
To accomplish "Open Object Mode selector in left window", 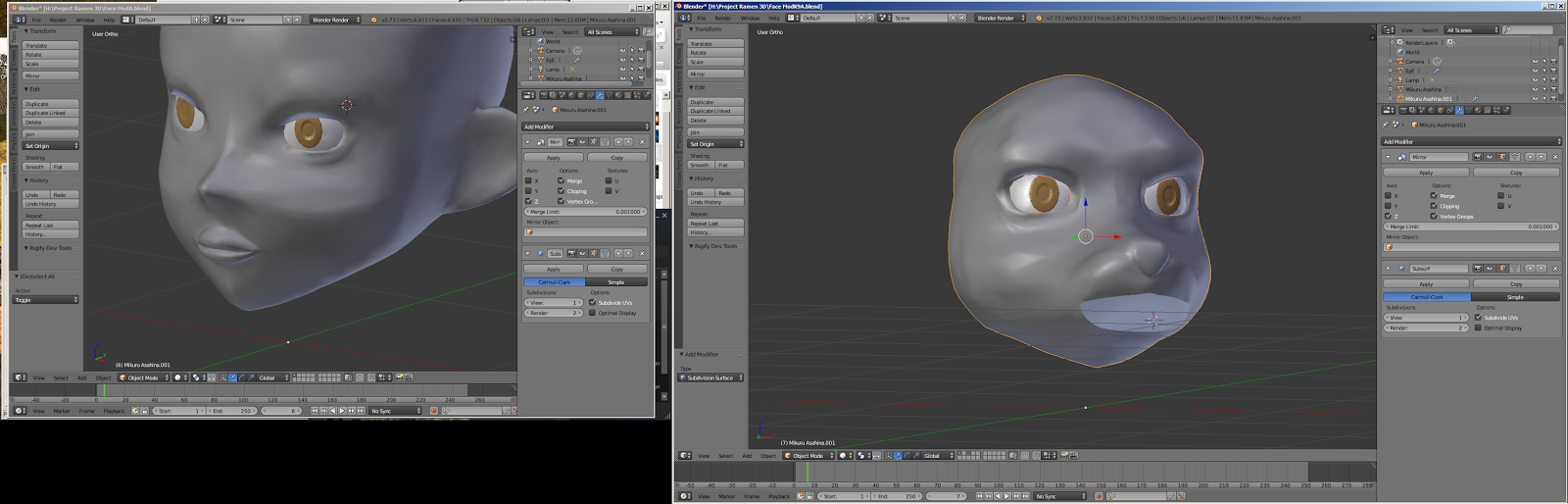I will [x=144, y=378].
